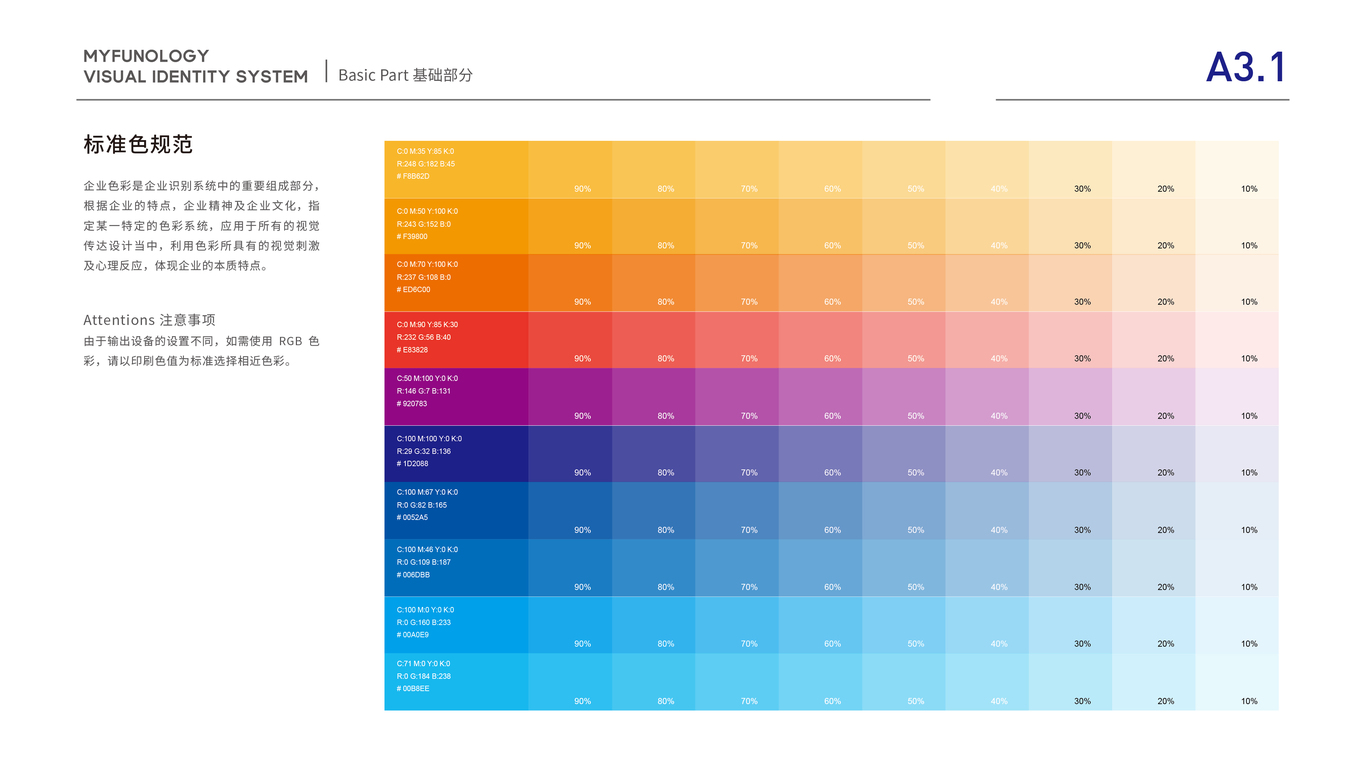Select the 60% tint in 1D2088 row
This screenshot has width=1366, height=768.
pos(820,454)
